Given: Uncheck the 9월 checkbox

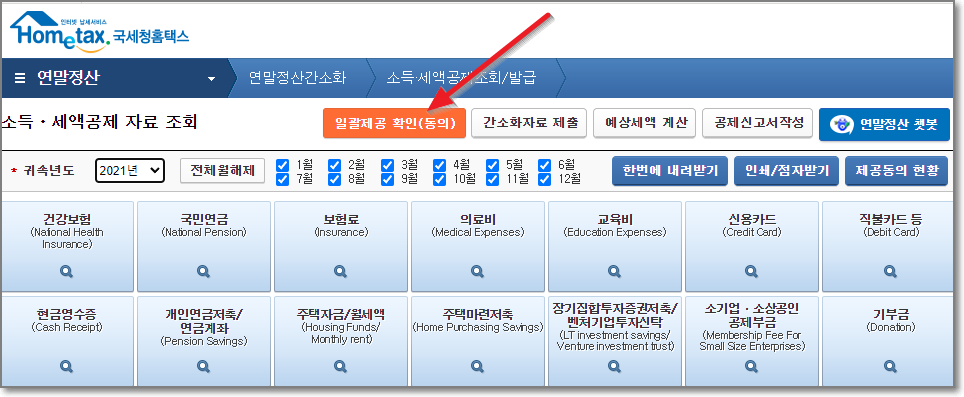Looking at the screenshot, I should click(387, 179).
